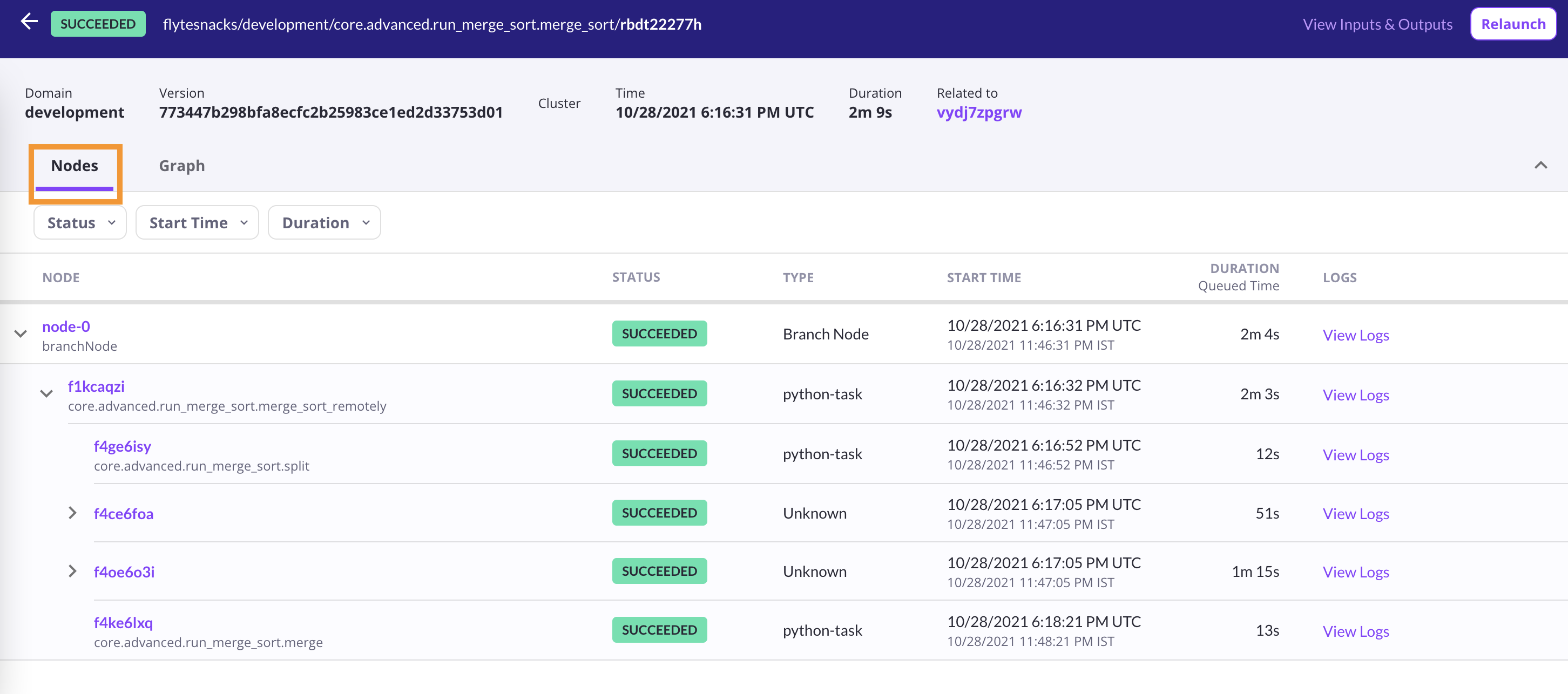Click the SUCCEEDED badge in header
The height and width of the screenshot is (694, 1568).
coord(98,24)
